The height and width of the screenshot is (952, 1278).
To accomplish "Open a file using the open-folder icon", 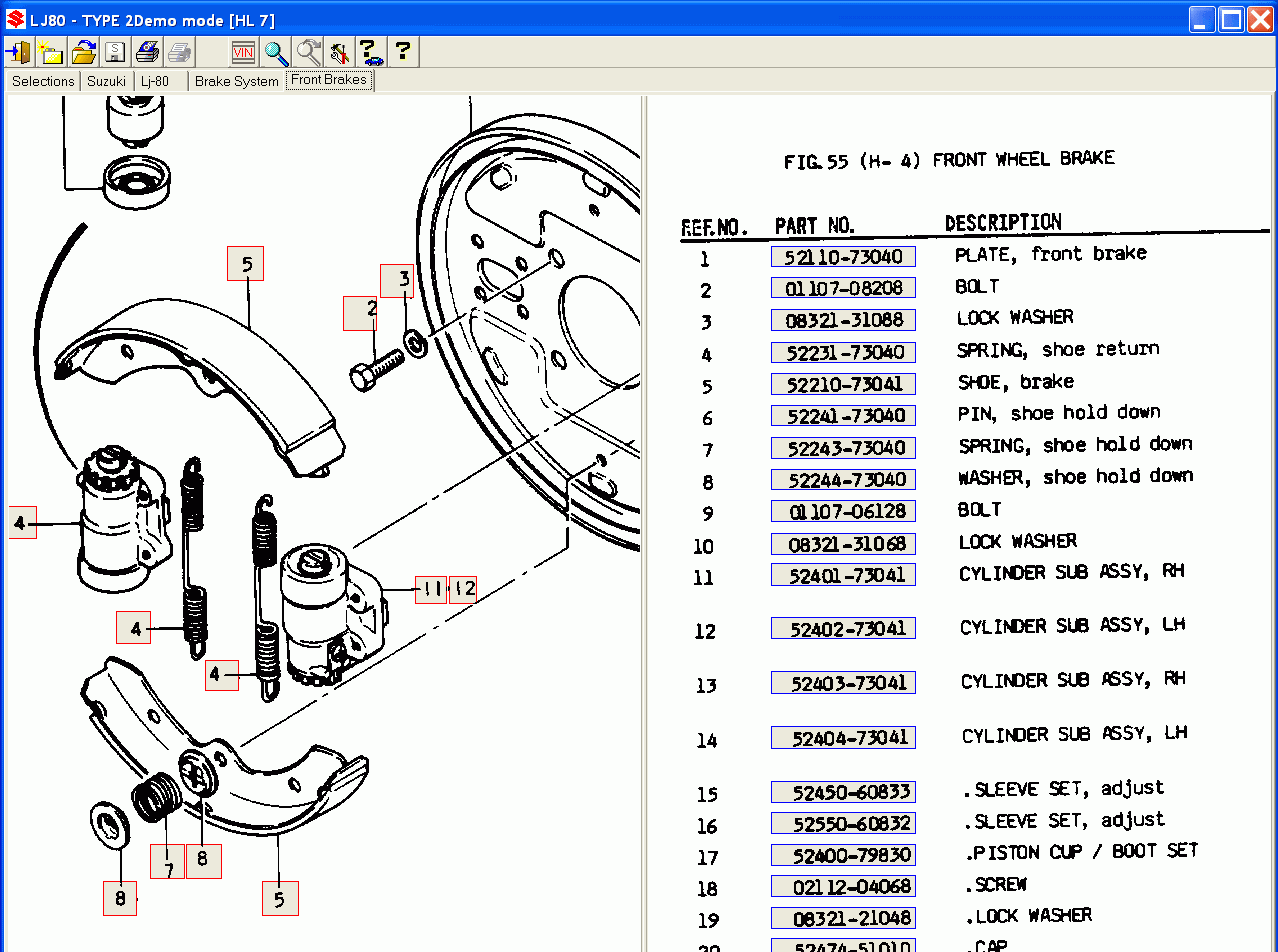I will click(x=83, y=52).
